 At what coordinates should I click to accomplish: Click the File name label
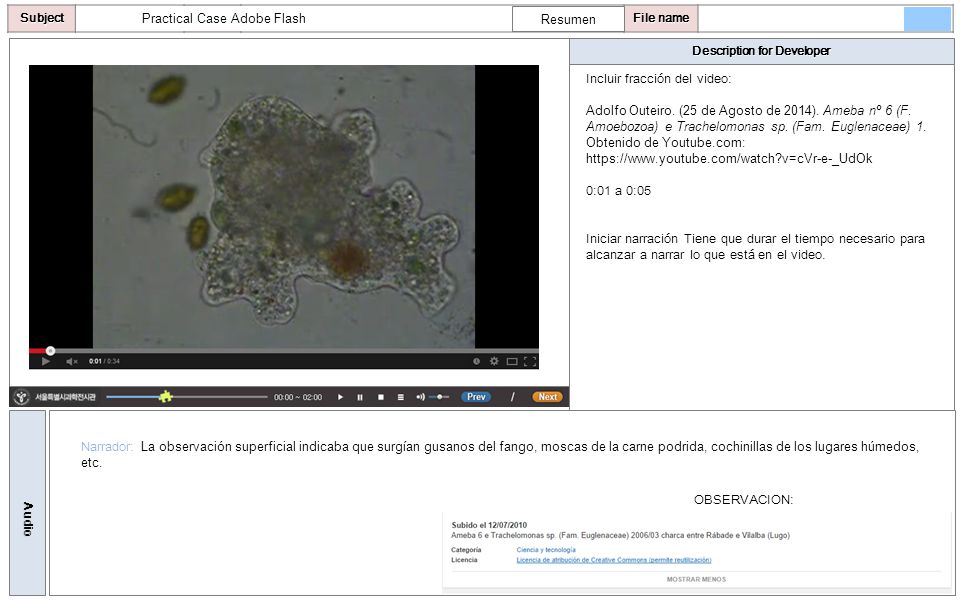pyautogui.click(x=661, y=18)
